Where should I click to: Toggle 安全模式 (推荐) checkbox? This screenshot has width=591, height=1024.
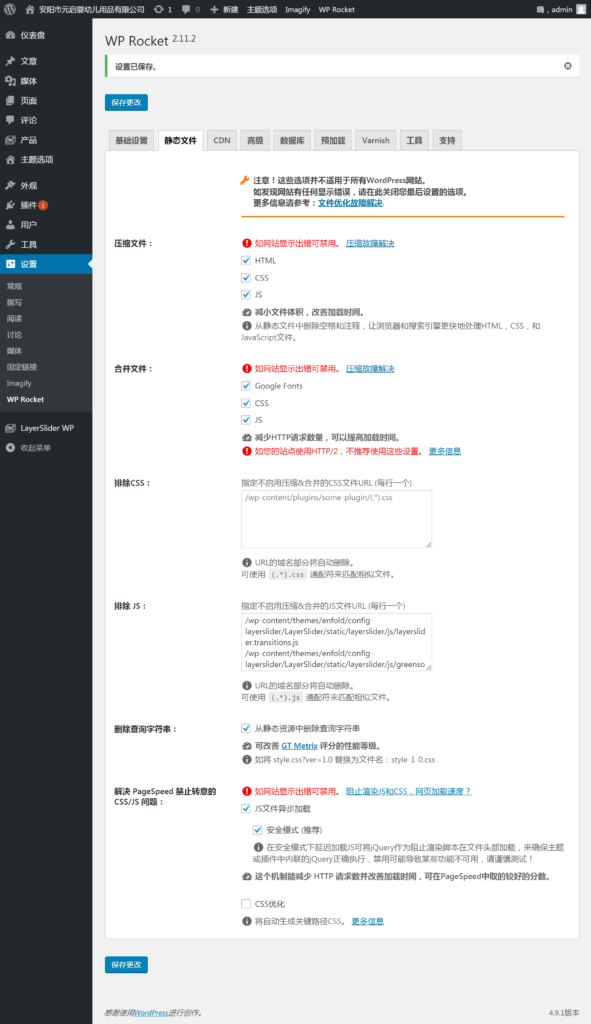(x=257, y=830)
